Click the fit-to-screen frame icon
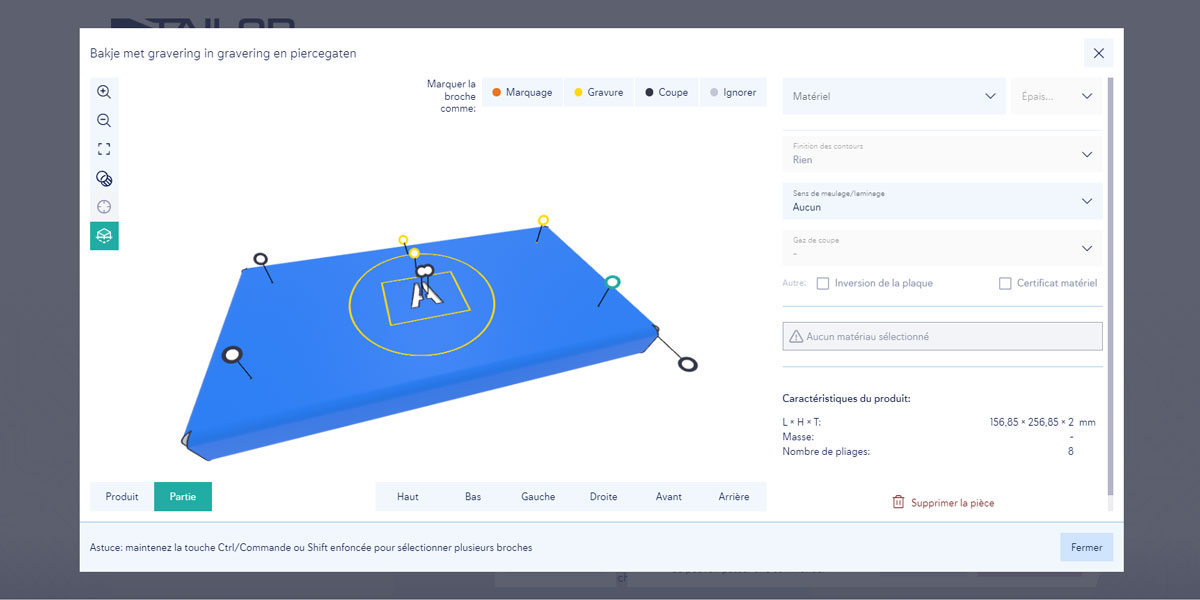The image size is (1200, 600). click(x=104, y=150)
